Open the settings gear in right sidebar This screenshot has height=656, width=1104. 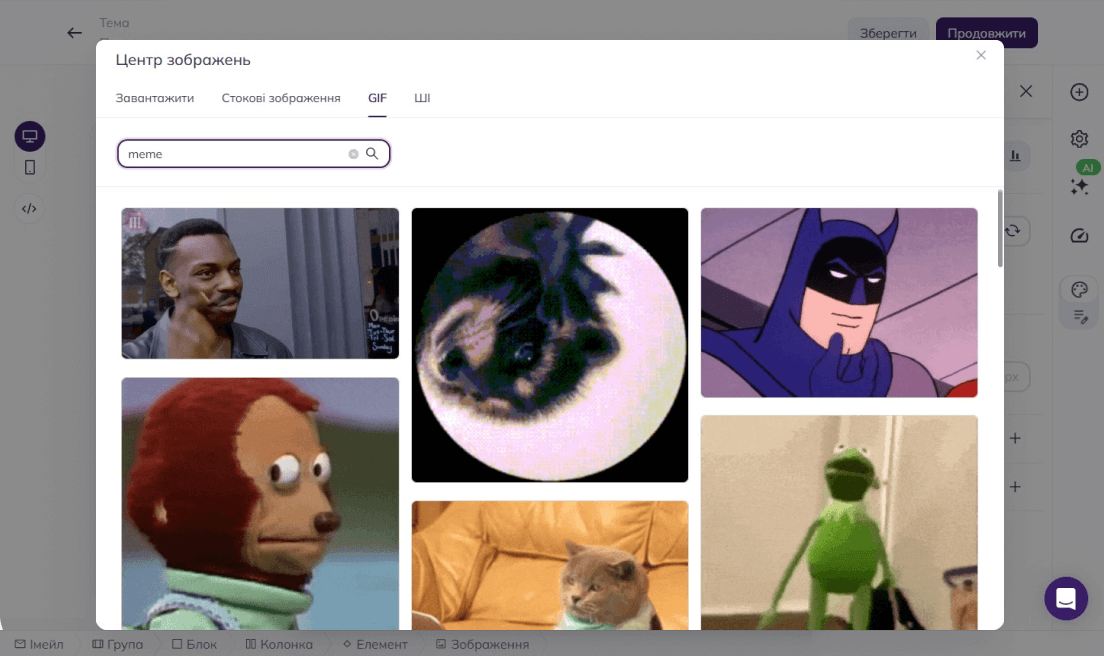[1079, 139]
